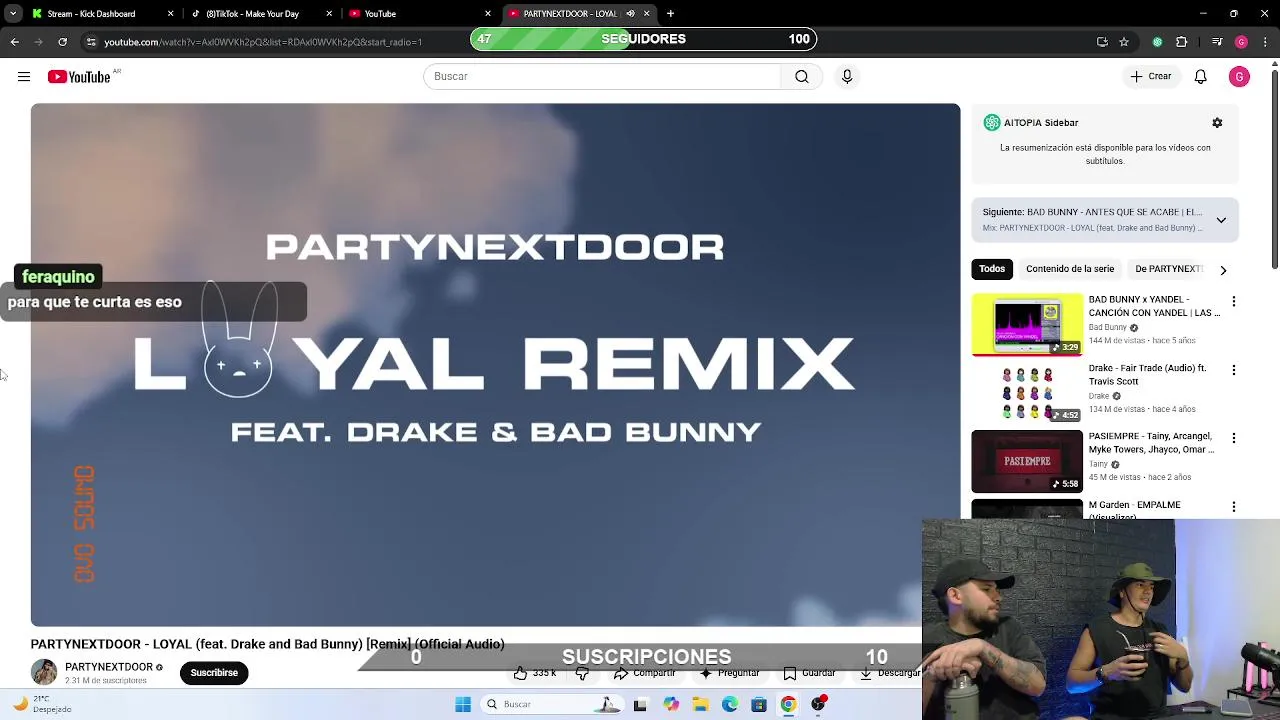Open Bad Bunny x Yandel video thumbnail
1280x720 pixels.
click(x=1027, y=324)
